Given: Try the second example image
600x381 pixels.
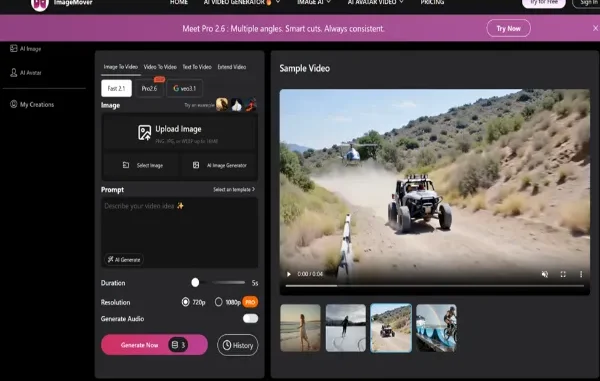Looking at the screenshot, I should [236, 104].
